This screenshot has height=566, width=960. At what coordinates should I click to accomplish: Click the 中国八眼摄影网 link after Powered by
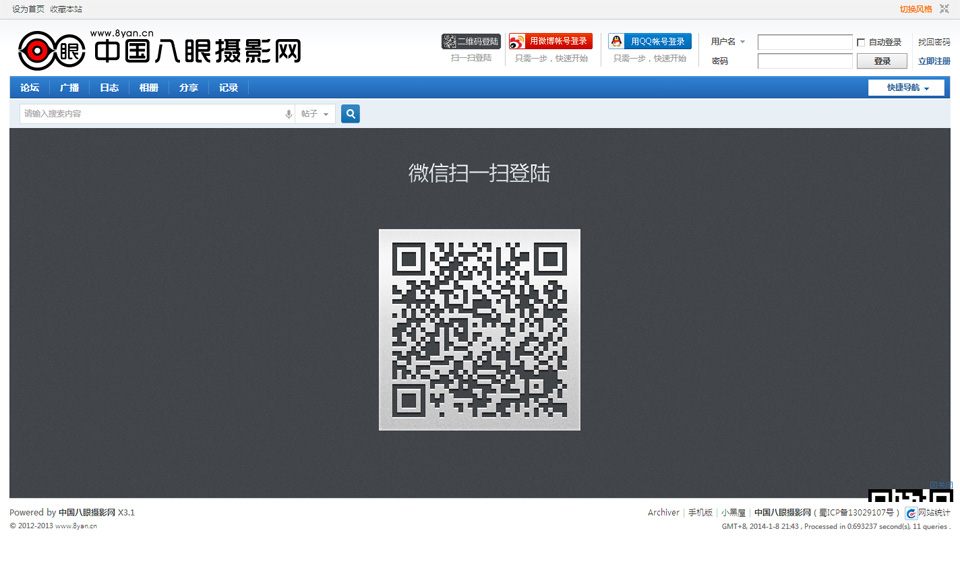[x=87, y=513]
